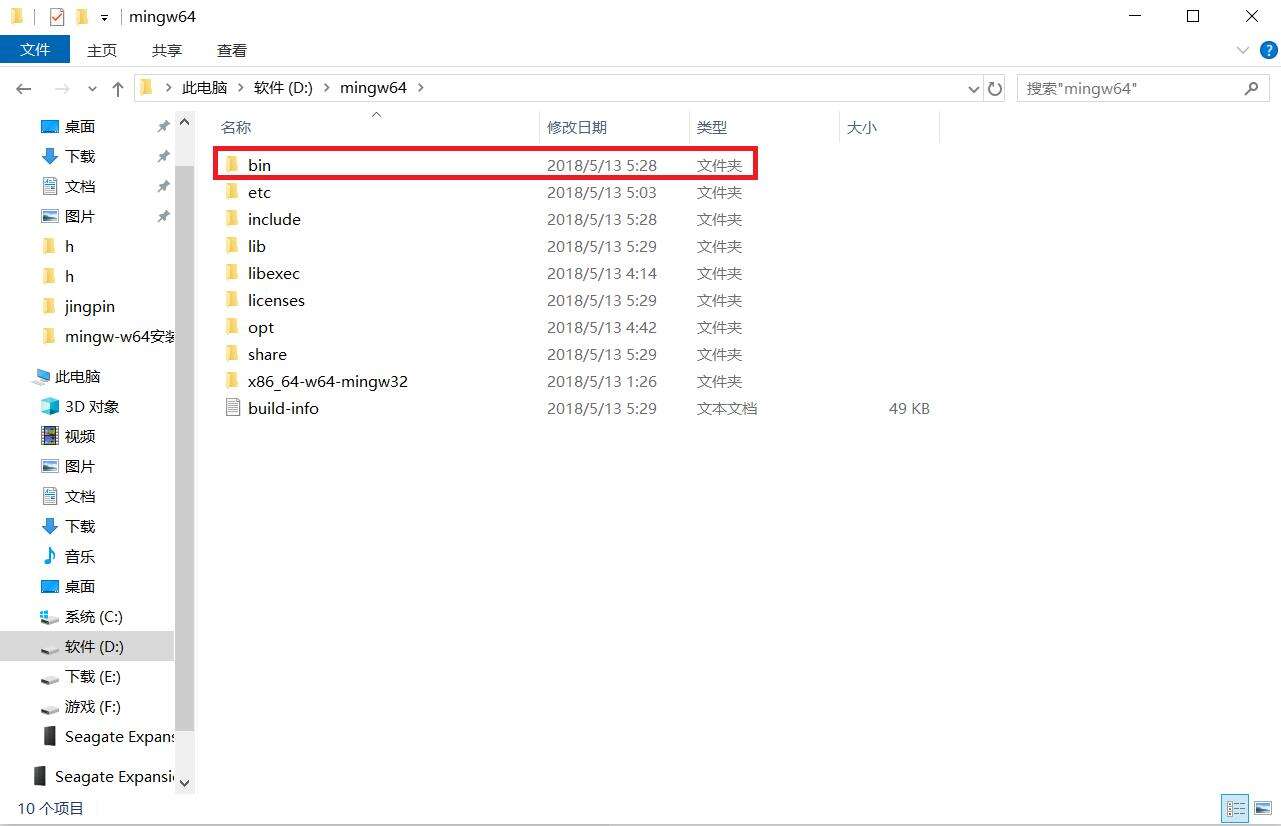
Task: Click the Back navigation arrow
Action: tap(24, 89)
